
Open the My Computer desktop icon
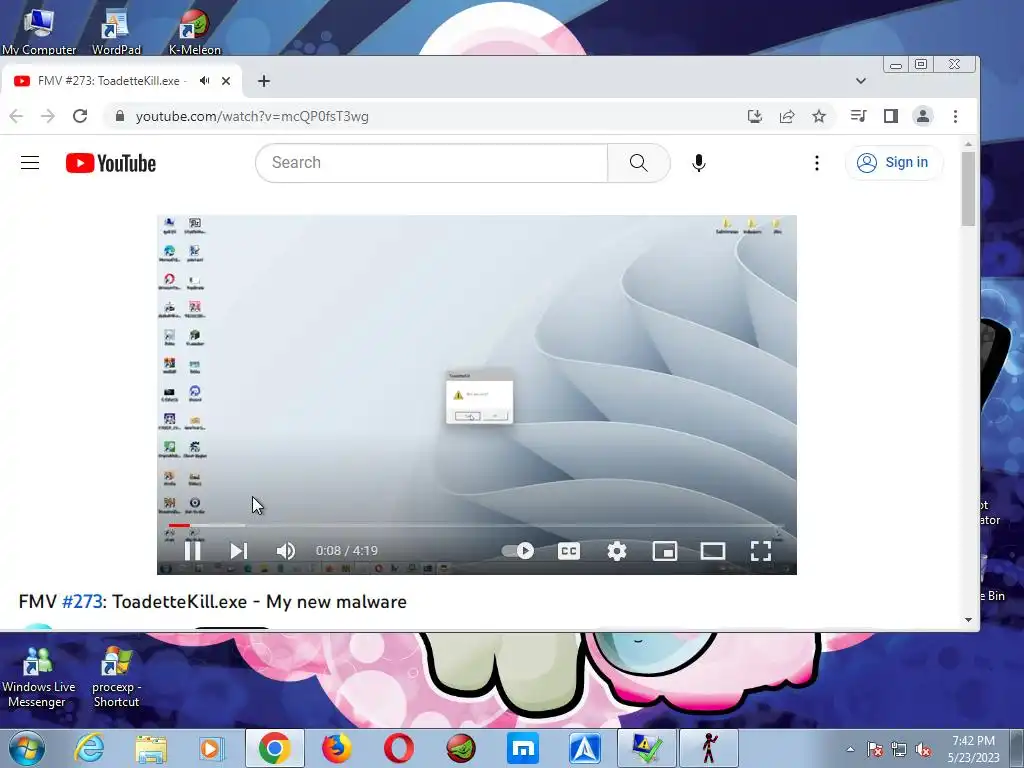point(39,29)
